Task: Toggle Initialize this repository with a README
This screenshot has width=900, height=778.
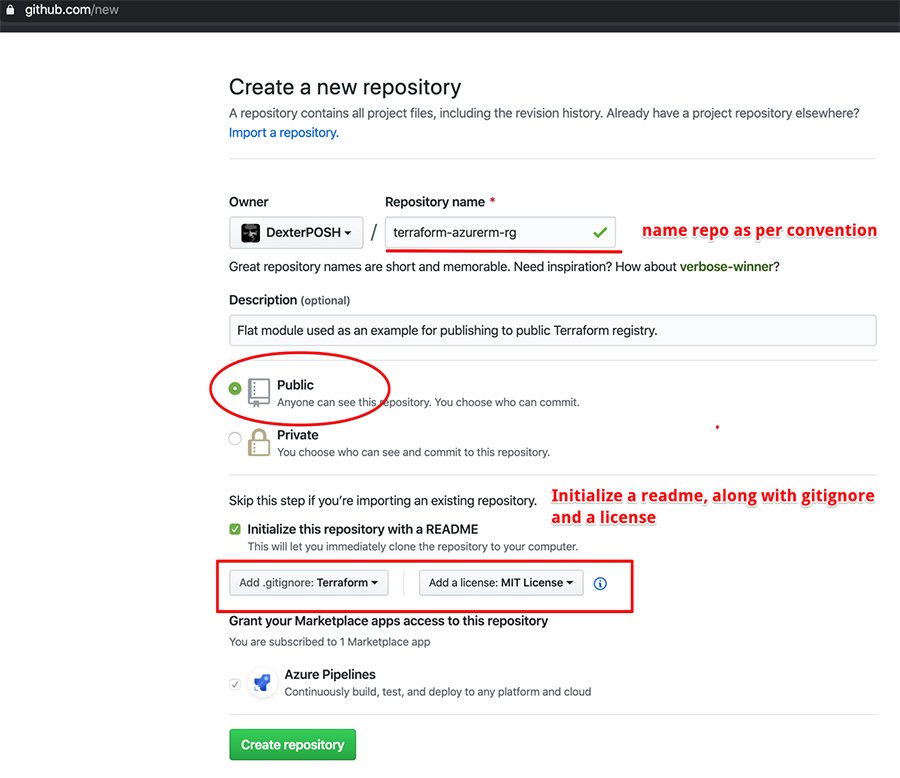Action: tap(235, 529)
